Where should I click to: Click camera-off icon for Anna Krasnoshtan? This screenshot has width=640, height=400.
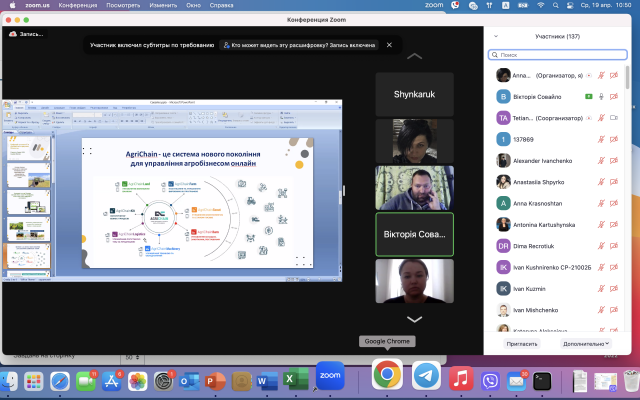[x=613, y=203]
